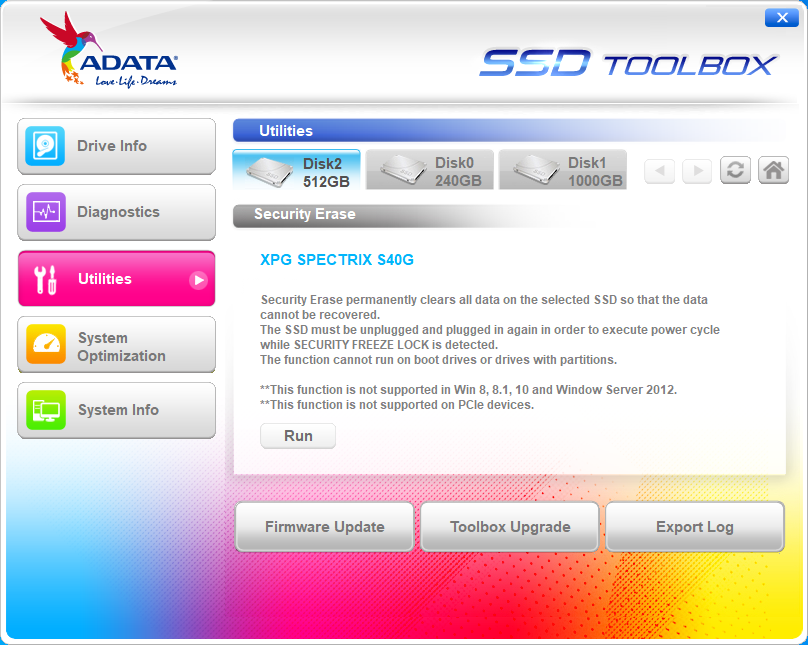Click the System Info computer icon
This screenshot has width=808, height=645.
pos(46,410)
